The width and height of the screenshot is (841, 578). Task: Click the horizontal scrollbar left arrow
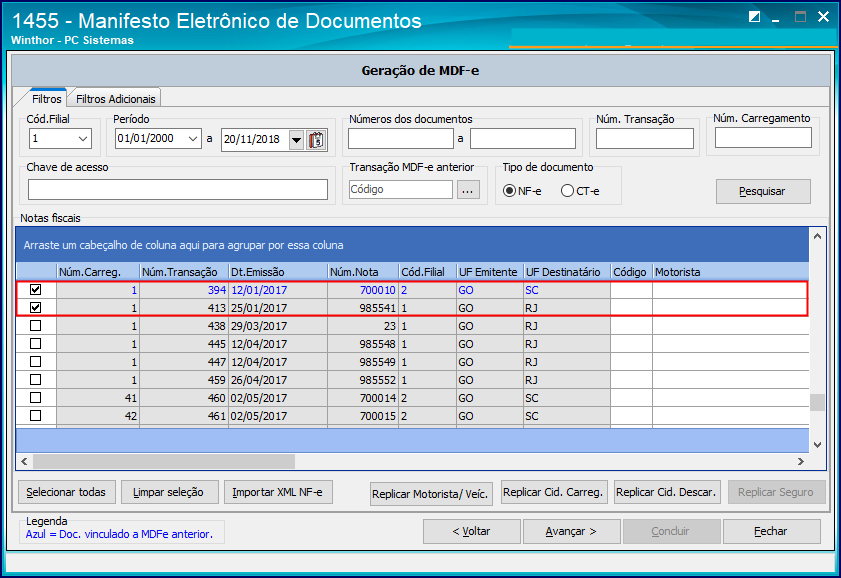point(24,461)
